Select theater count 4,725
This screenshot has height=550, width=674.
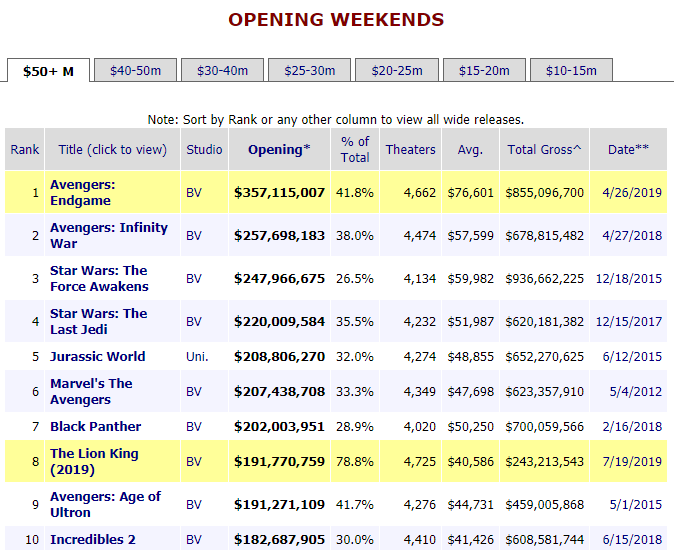(420, 461)
